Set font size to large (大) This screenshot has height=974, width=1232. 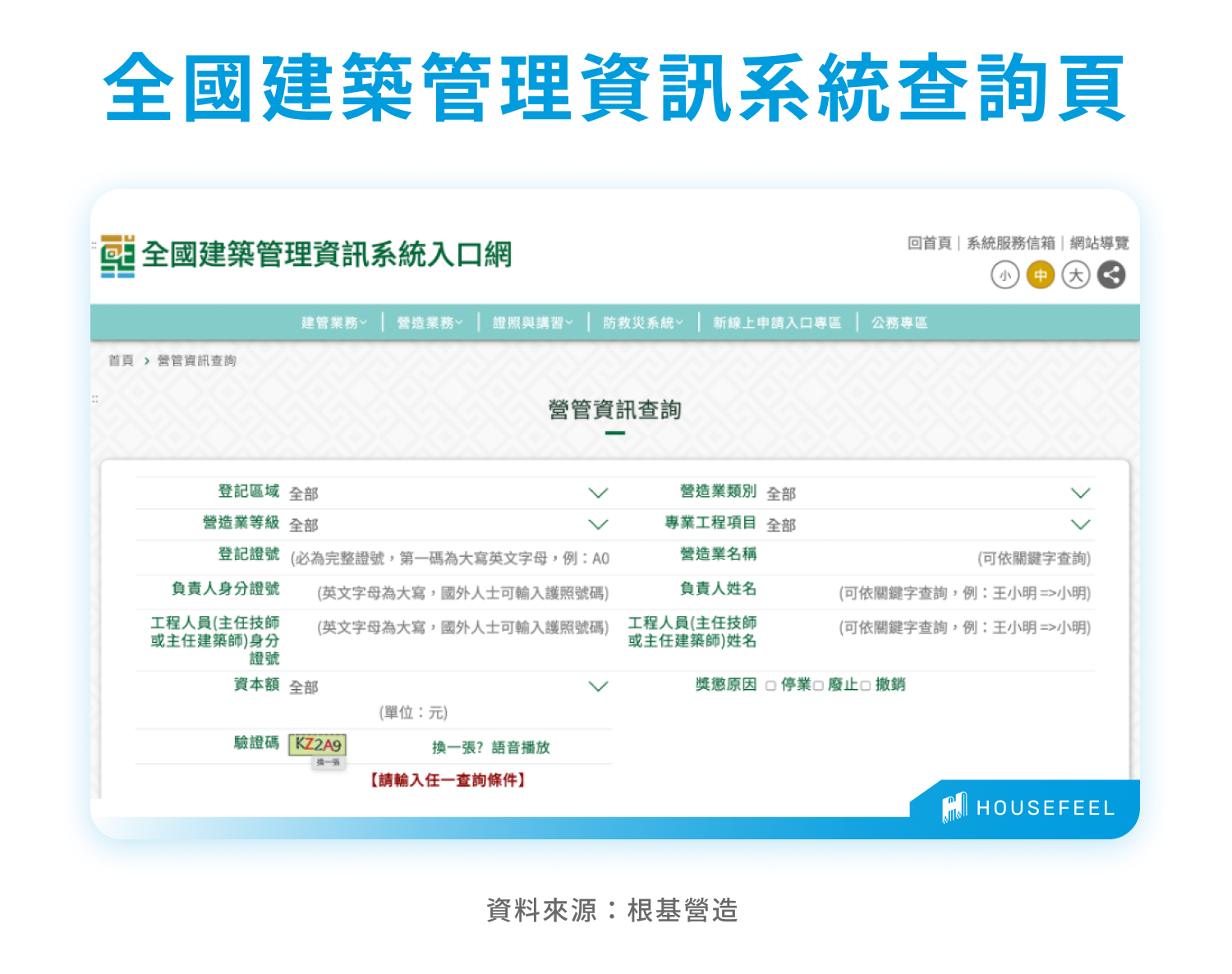tap(1076, 275)
